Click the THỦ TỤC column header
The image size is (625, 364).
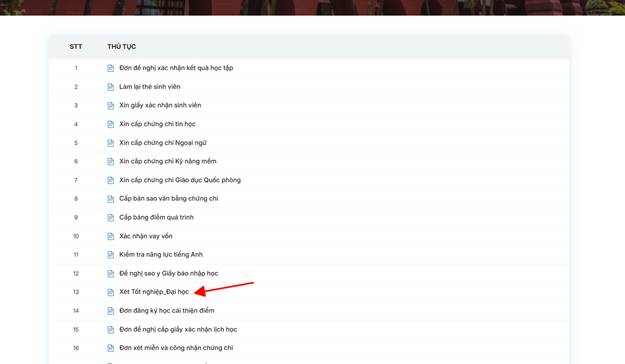click(122, 47)
